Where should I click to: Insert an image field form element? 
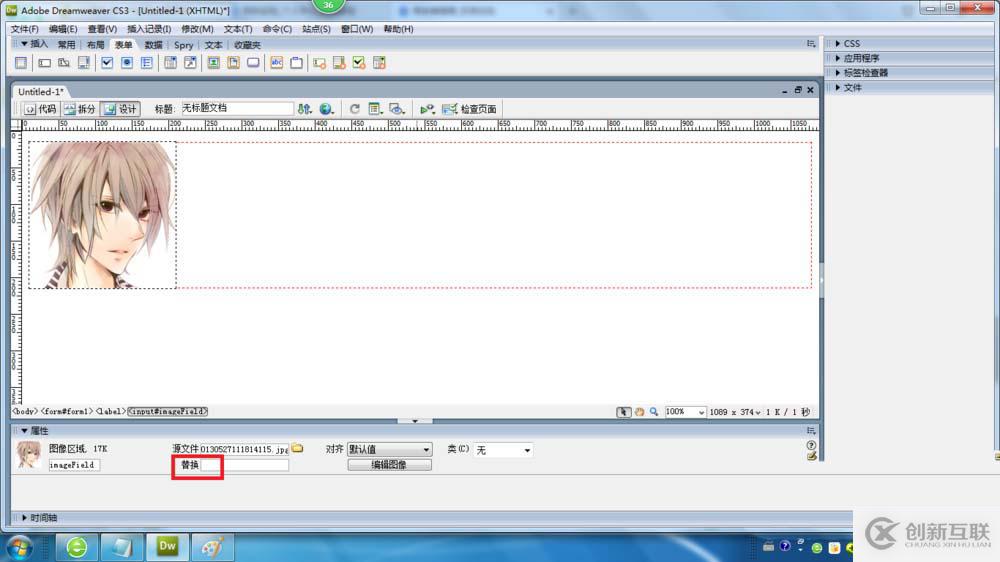(214, 63)
